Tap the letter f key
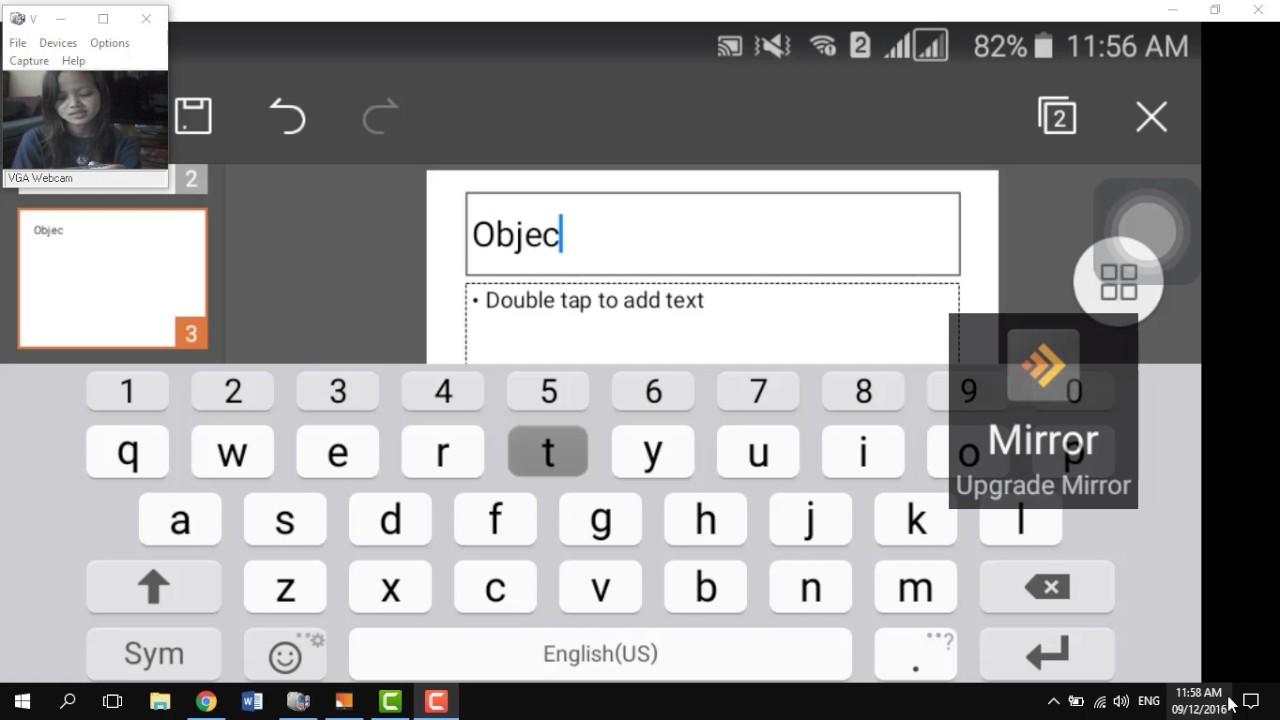 coord(495,520)
